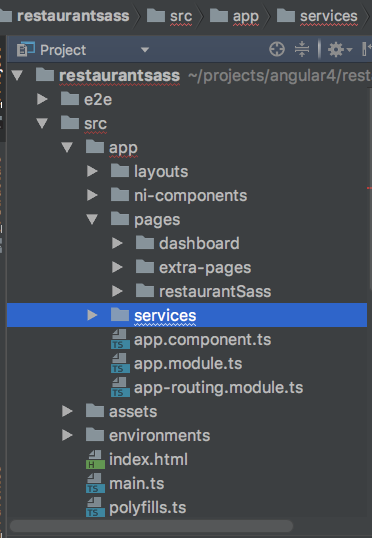372x538 pixels.
Task: Select the app.component.ts TypeScript file icon
Action: (120, 339)
